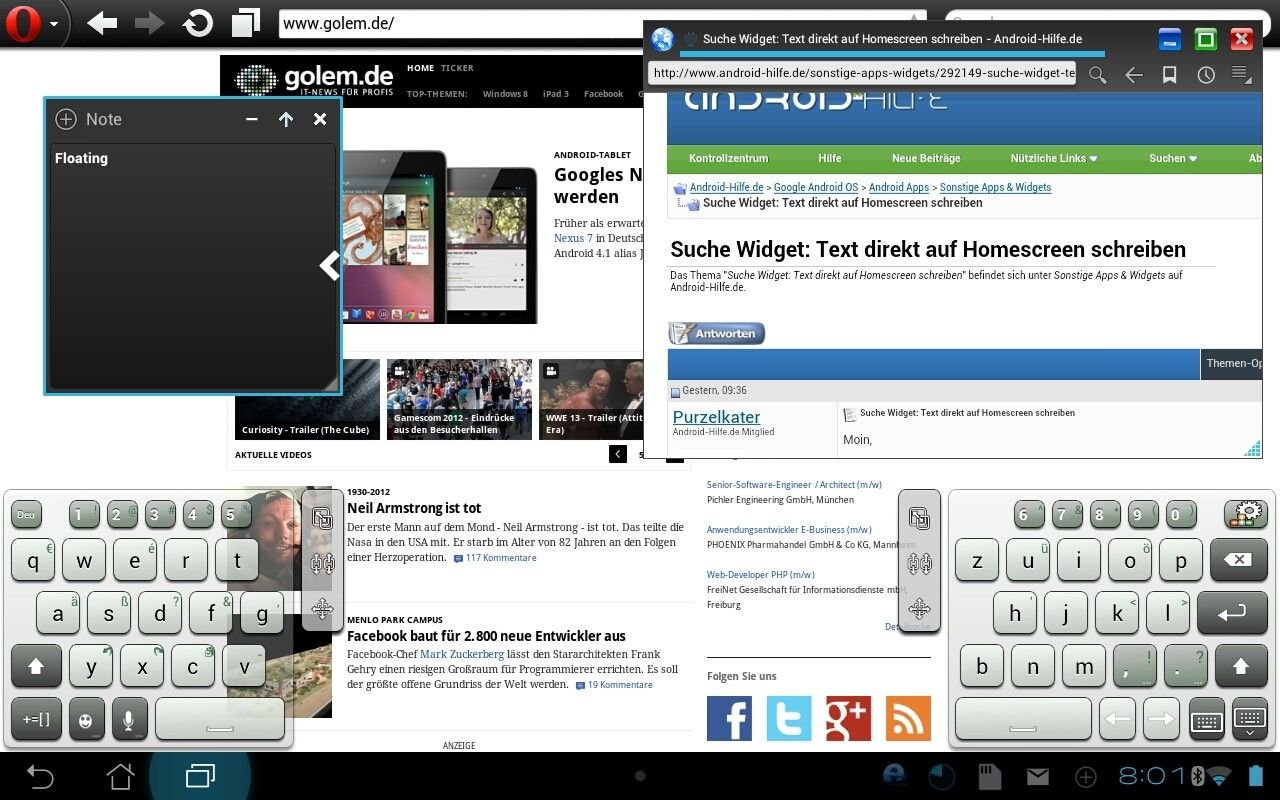This screenshot has width=1280, height=800.
Task: Tap the left keyboard merge/split handle icon
Action: (x=322, y=564)
